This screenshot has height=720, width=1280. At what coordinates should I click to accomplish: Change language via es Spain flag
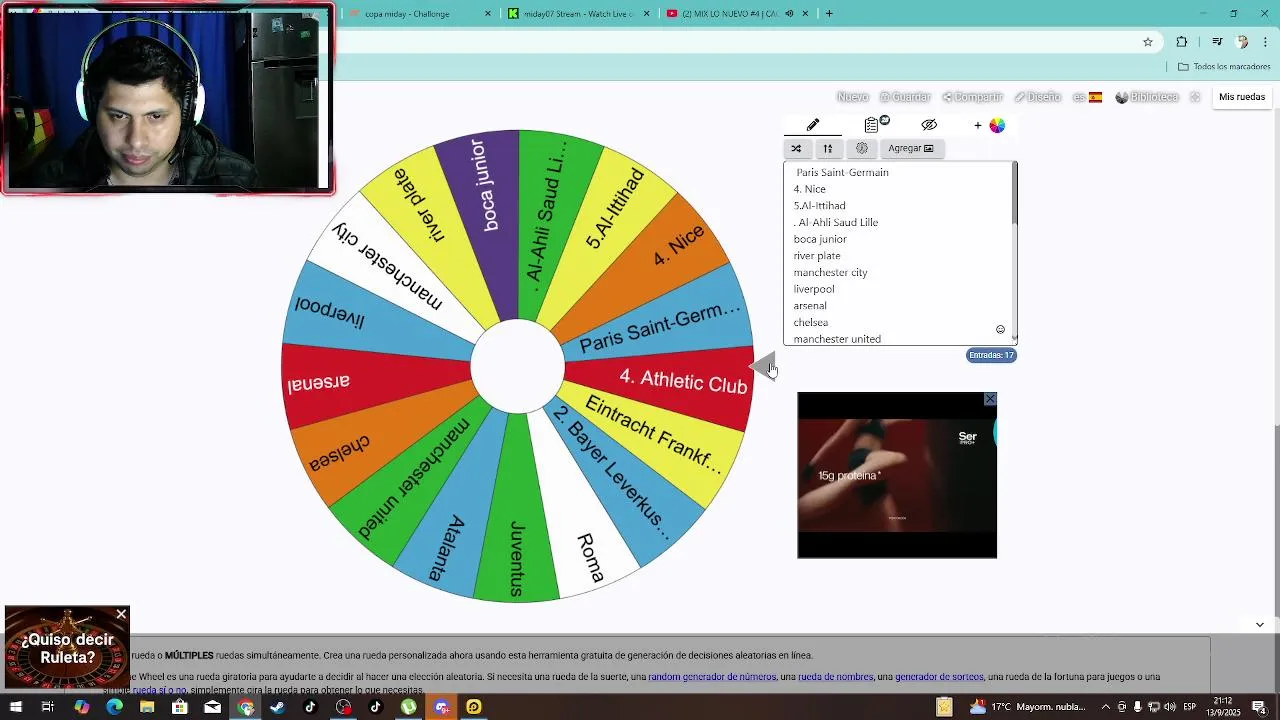click(1087, 97)
